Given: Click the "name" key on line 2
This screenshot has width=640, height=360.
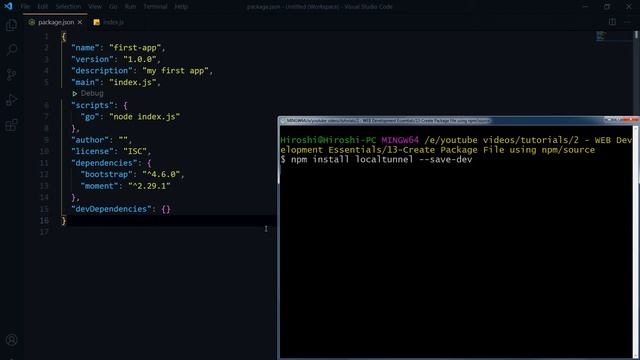Looking at the screenshot, I should pyautogui.click(x=85, y=48).
